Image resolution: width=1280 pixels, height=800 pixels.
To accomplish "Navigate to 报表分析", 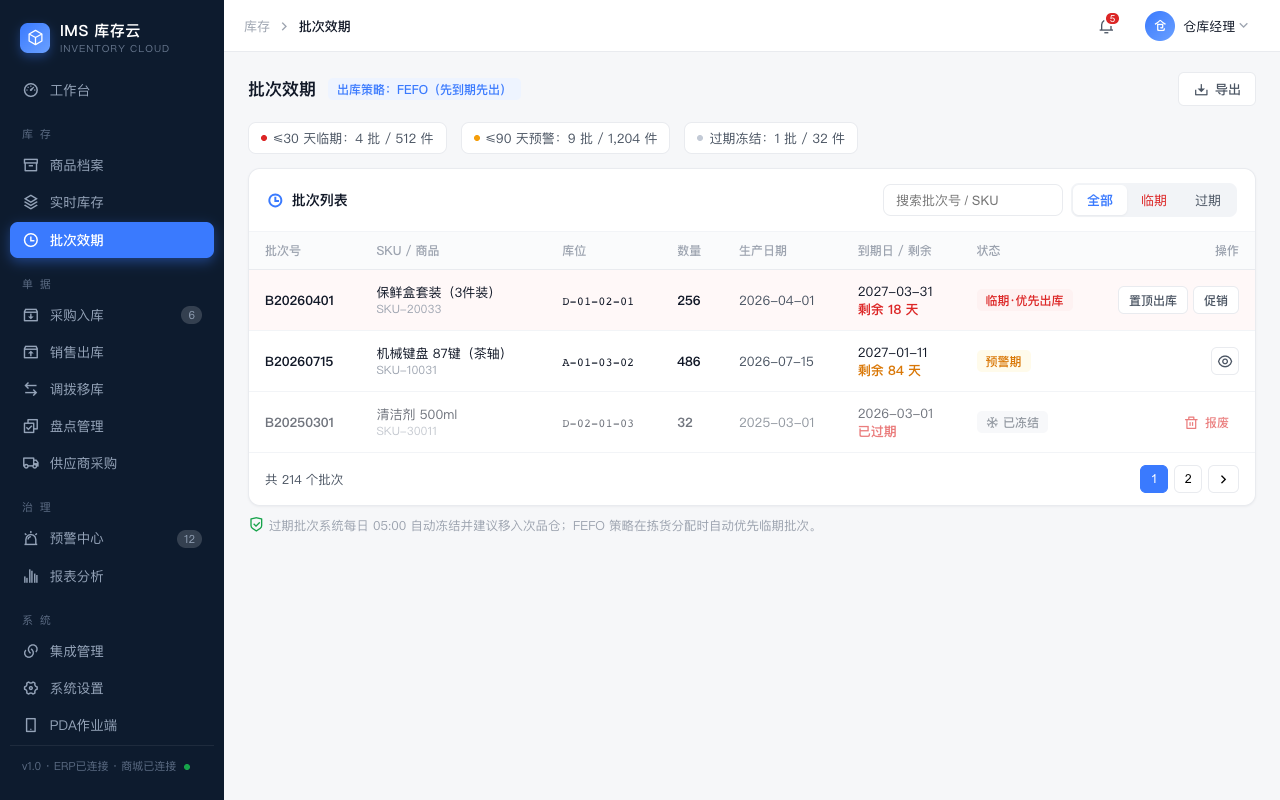I will tap(112, 576).
